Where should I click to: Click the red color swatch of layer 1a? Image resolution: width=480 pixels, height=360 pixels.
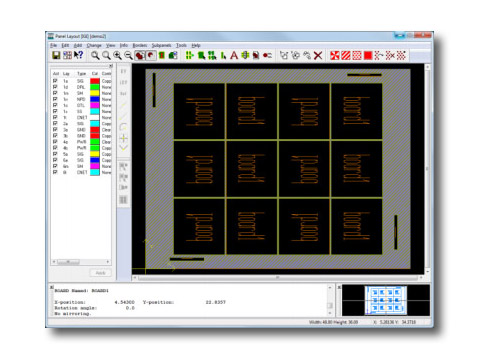point(95,81)
